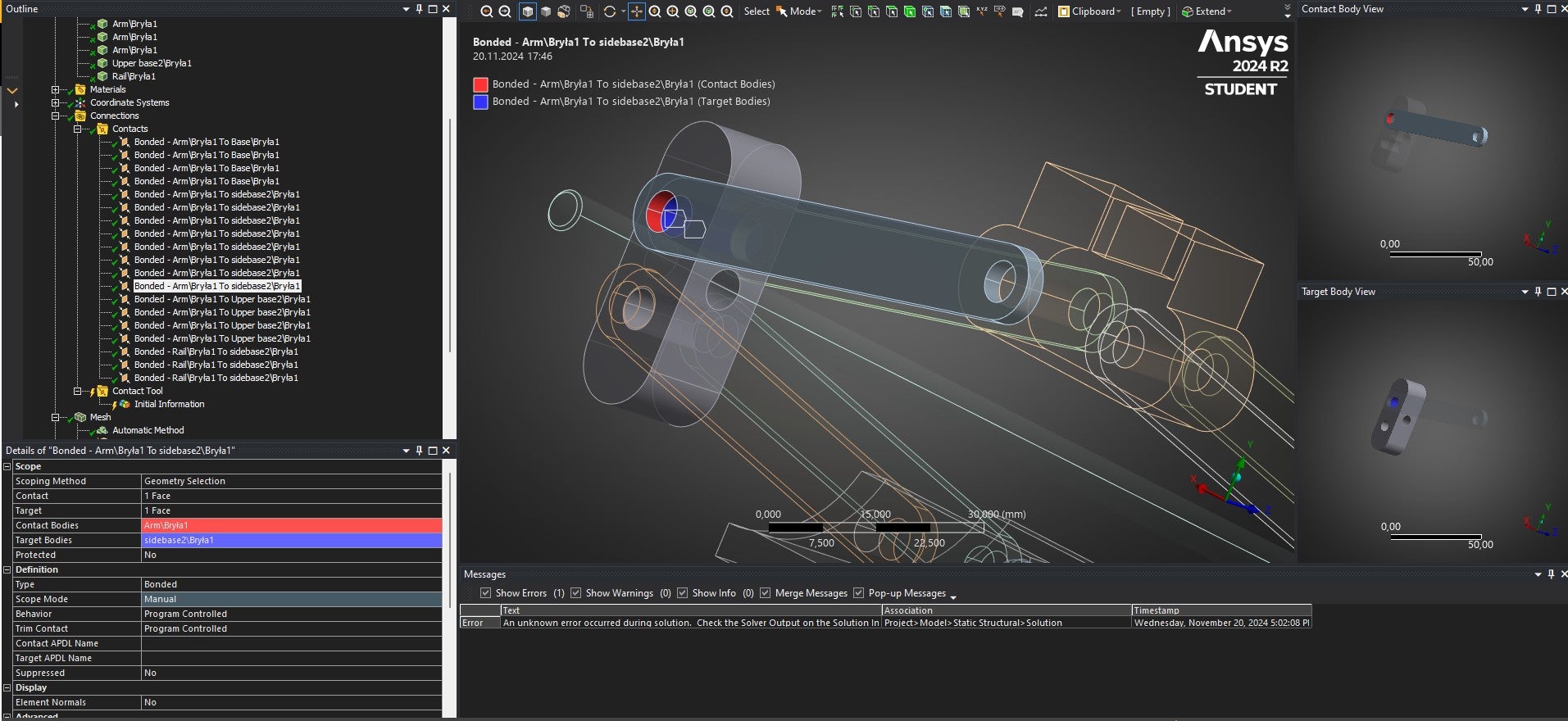Toggle the Merge Messages checkbox
Image resolution: width=1568 pixels, height=721 pixels.
[x=765, y=593]
